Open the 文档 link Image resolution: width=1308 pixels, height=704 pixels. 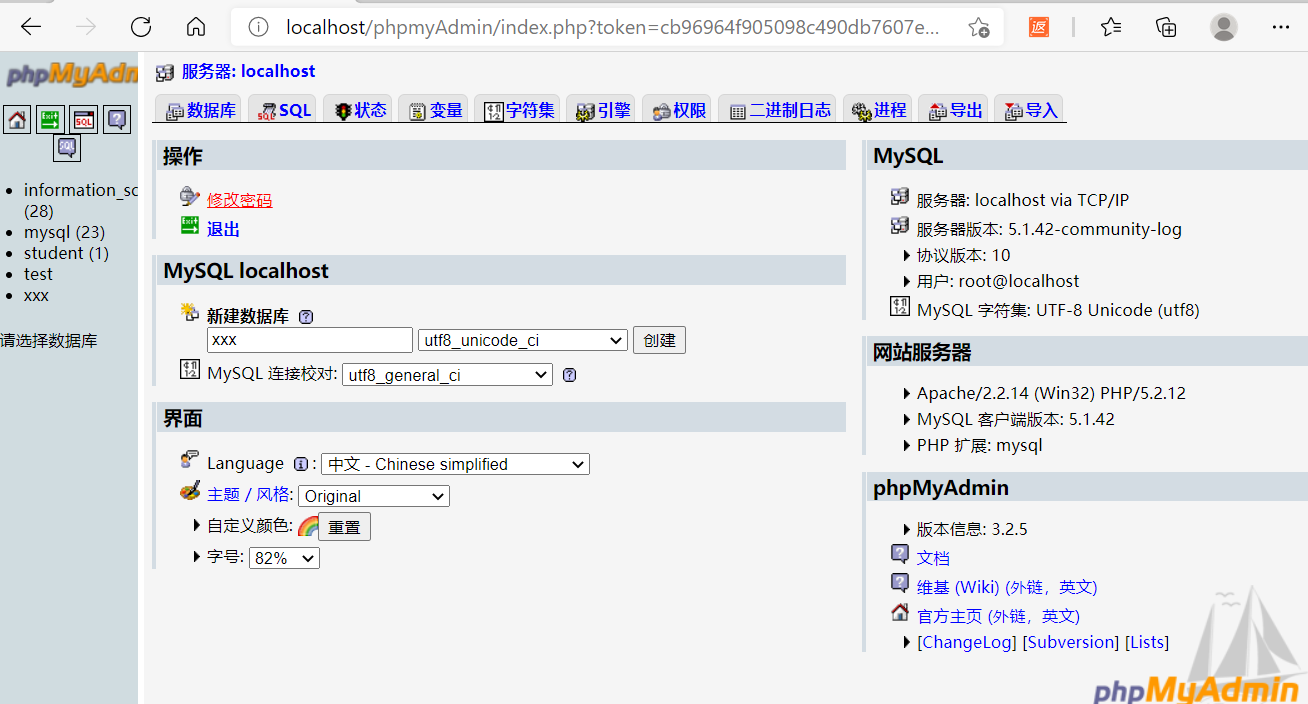tap(933, 558)
